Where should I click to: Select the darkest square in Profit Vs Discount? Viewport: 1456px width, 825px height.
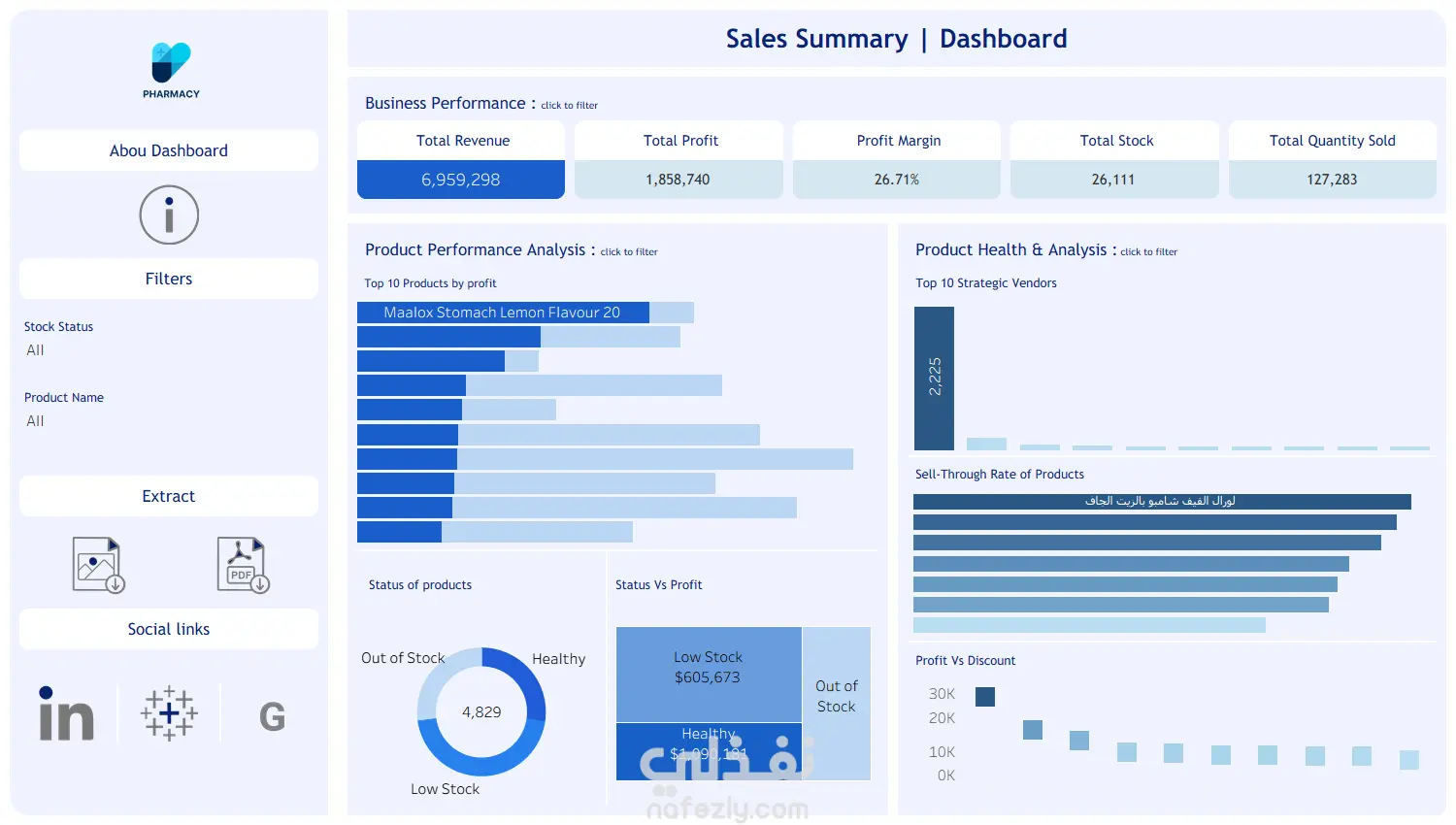click(985, 697)
